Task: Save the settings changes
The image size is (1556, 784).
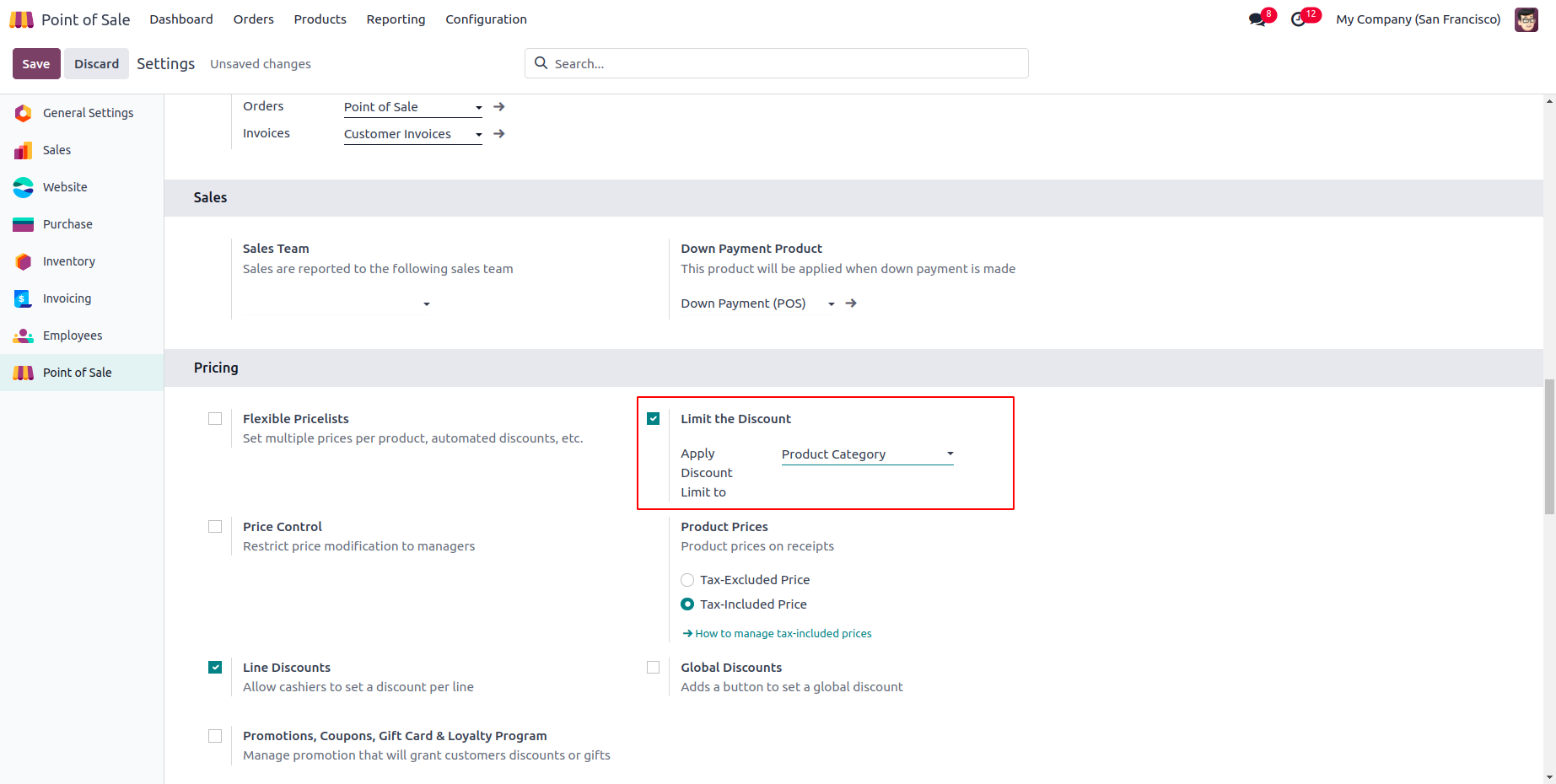Action: pyautogui.click(x=36, y=64)
